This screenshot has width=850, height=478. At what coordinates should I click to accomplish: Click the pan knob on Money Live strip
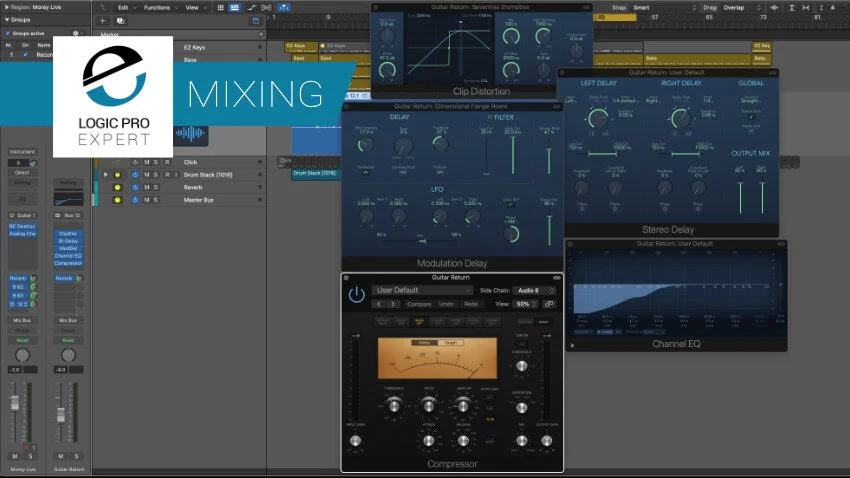tap(22, 355)
